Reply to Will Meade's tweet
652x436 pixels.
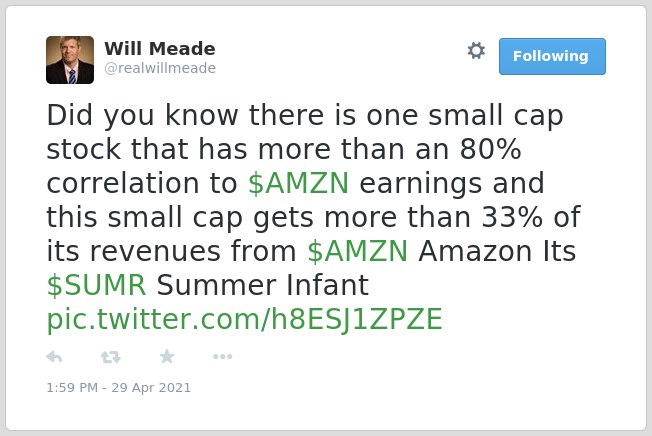tap(54, 357)
